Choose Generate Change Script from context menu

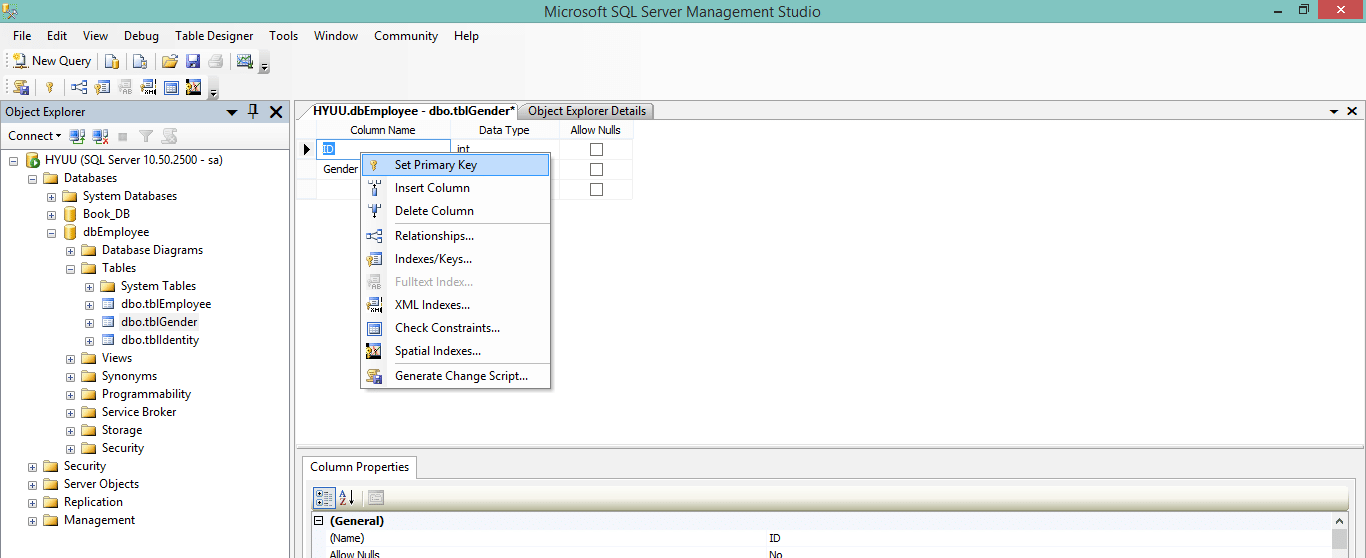(455, 376)
